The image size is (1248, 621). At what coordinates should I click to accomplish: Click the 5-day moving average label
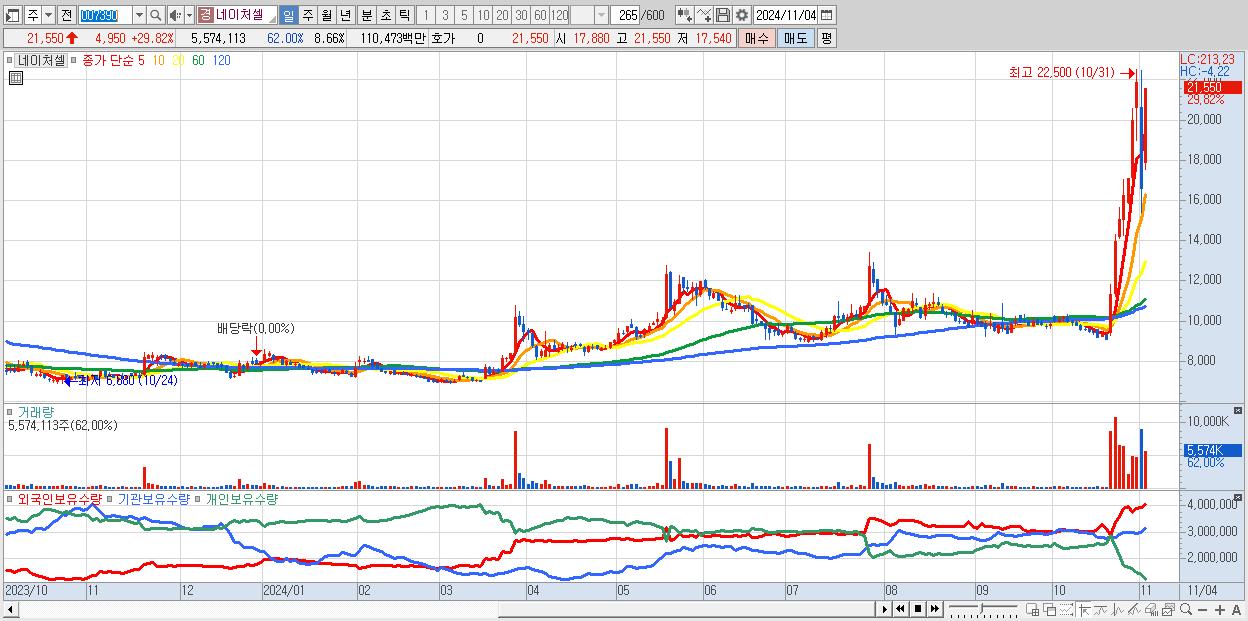[141, 60]
